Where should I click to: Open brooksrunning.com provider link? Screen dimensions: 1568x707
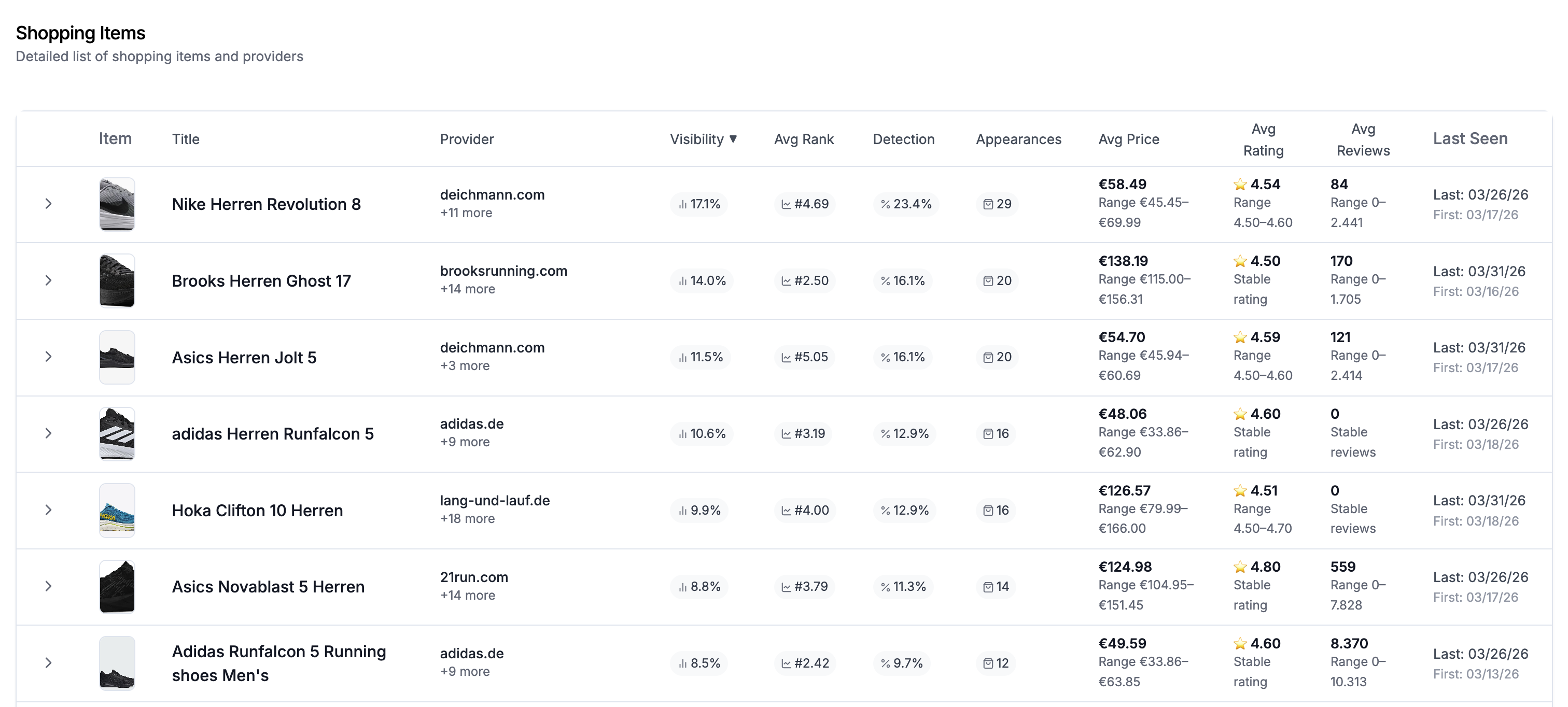503,271
